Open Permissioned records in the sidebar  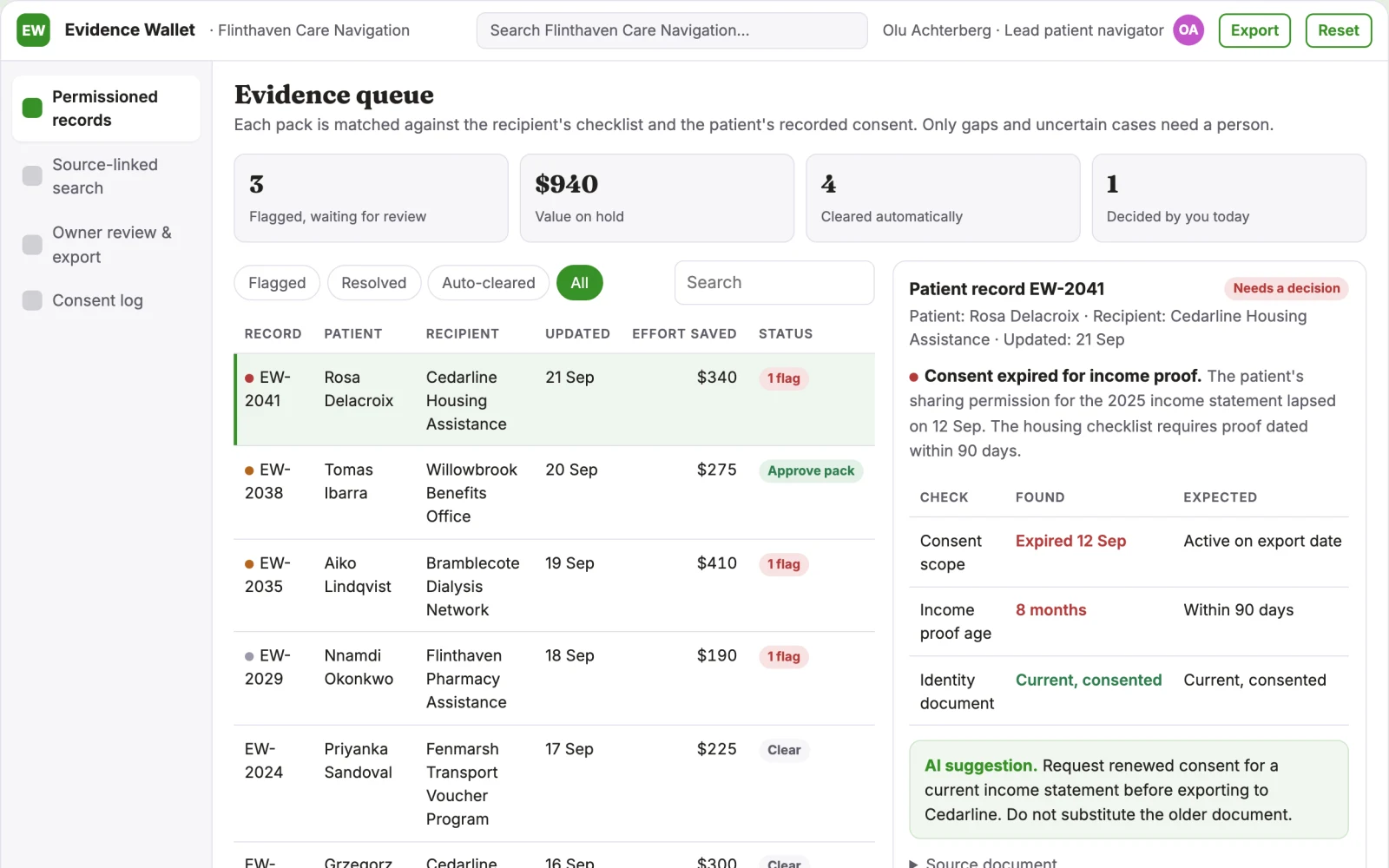point(106,108)
